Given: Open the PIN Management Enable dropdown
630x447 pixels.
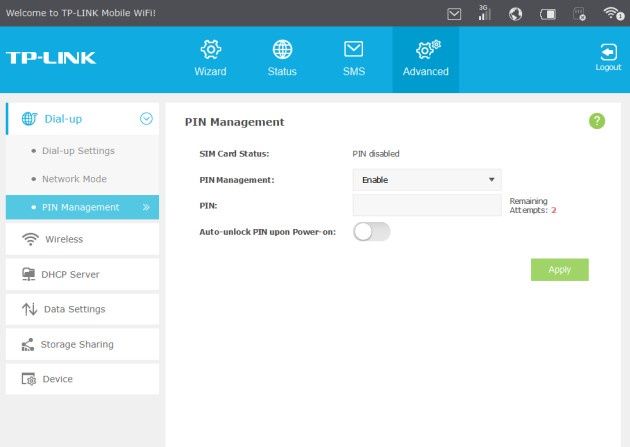Looking at the screenshot, I should click(427, 180).
